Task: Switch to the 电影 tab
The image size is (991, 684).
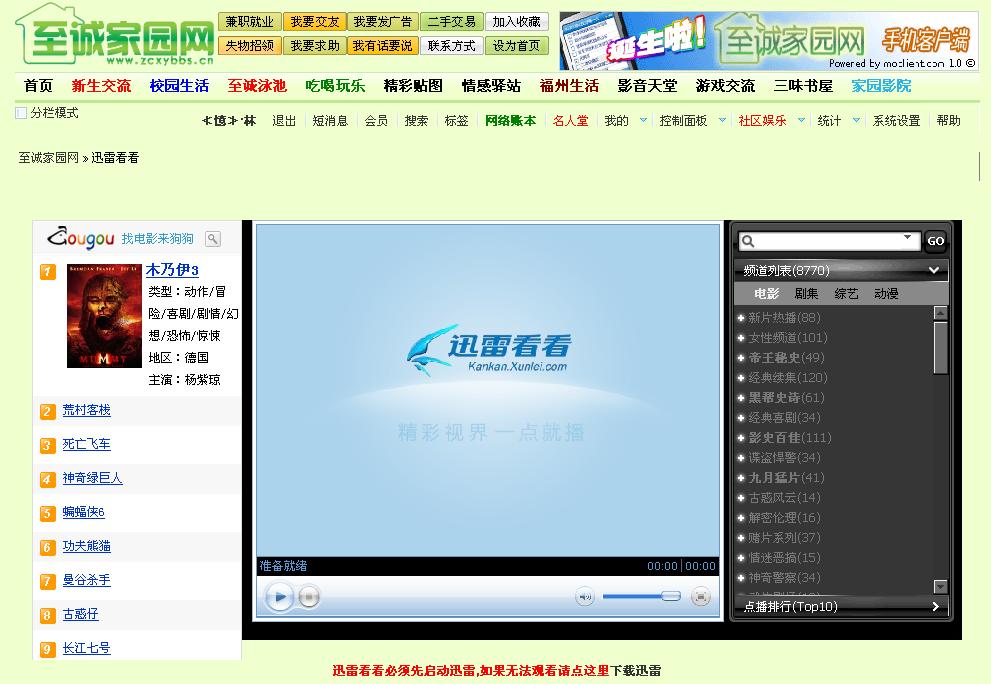Action: coord(766,294)
